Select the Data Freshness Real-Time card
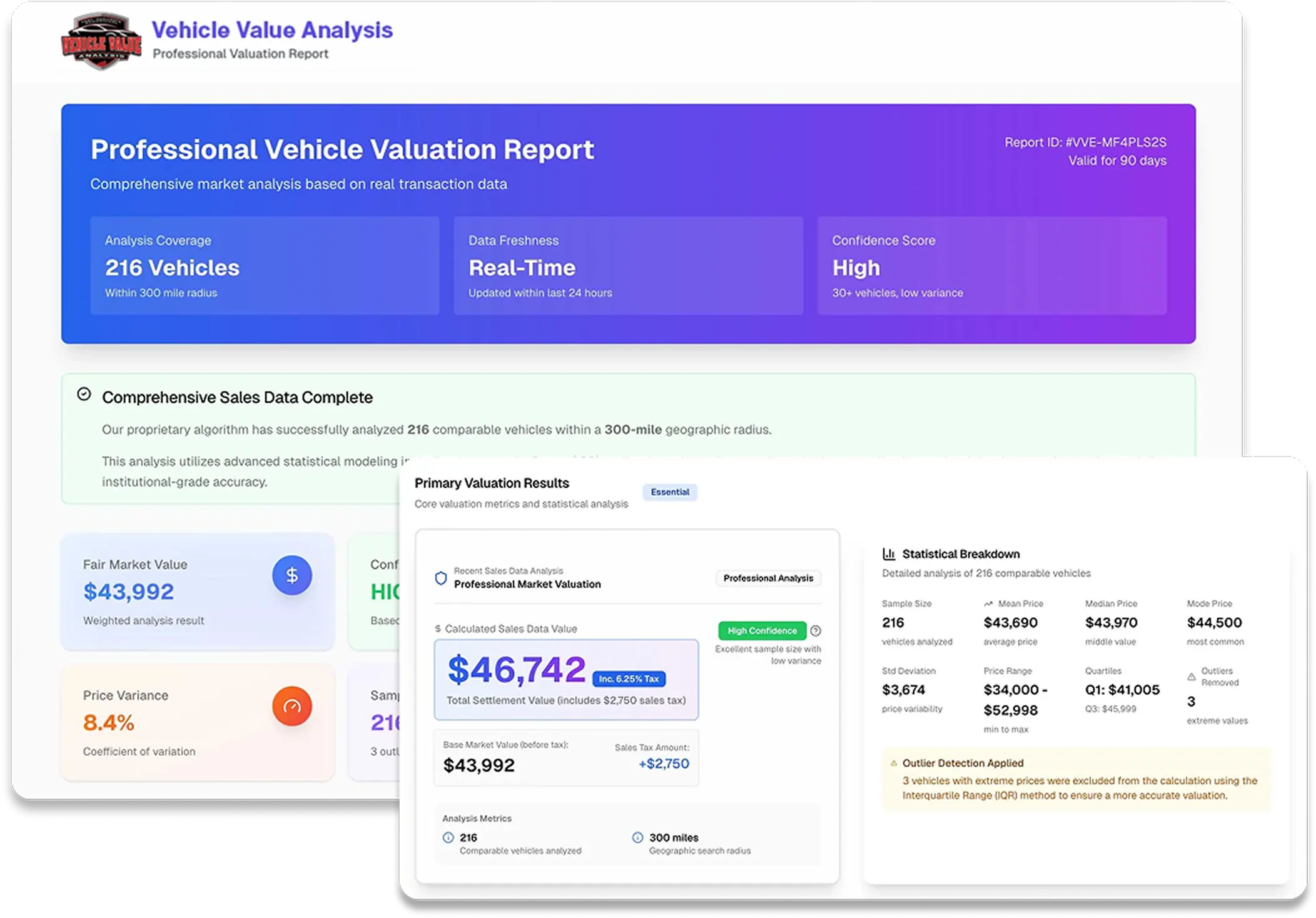The image size is (1316, 918). pos(628,266)
